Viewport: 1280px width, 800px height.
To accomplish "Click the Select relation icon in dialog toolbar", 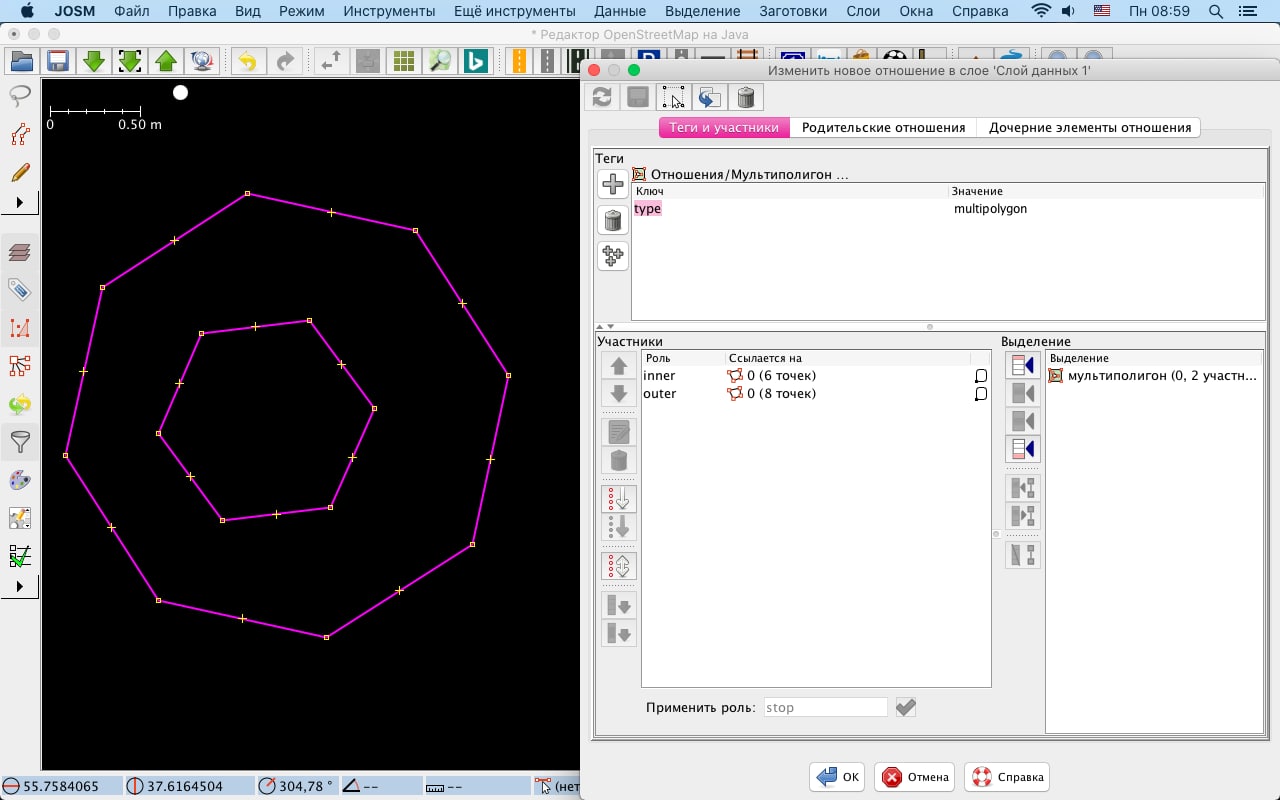I will [x=673, y=97].
